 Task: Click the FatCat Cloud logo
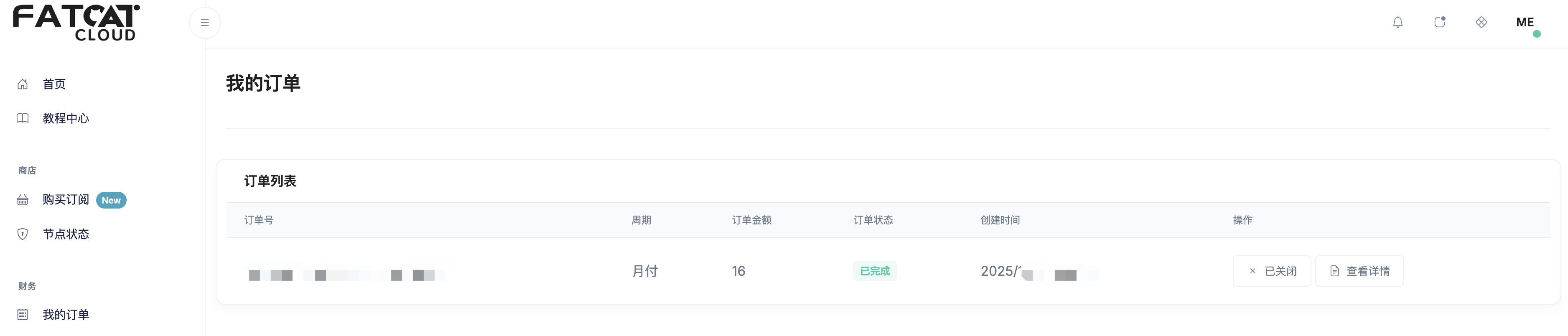pyautogui.click(x=76, y=23)
